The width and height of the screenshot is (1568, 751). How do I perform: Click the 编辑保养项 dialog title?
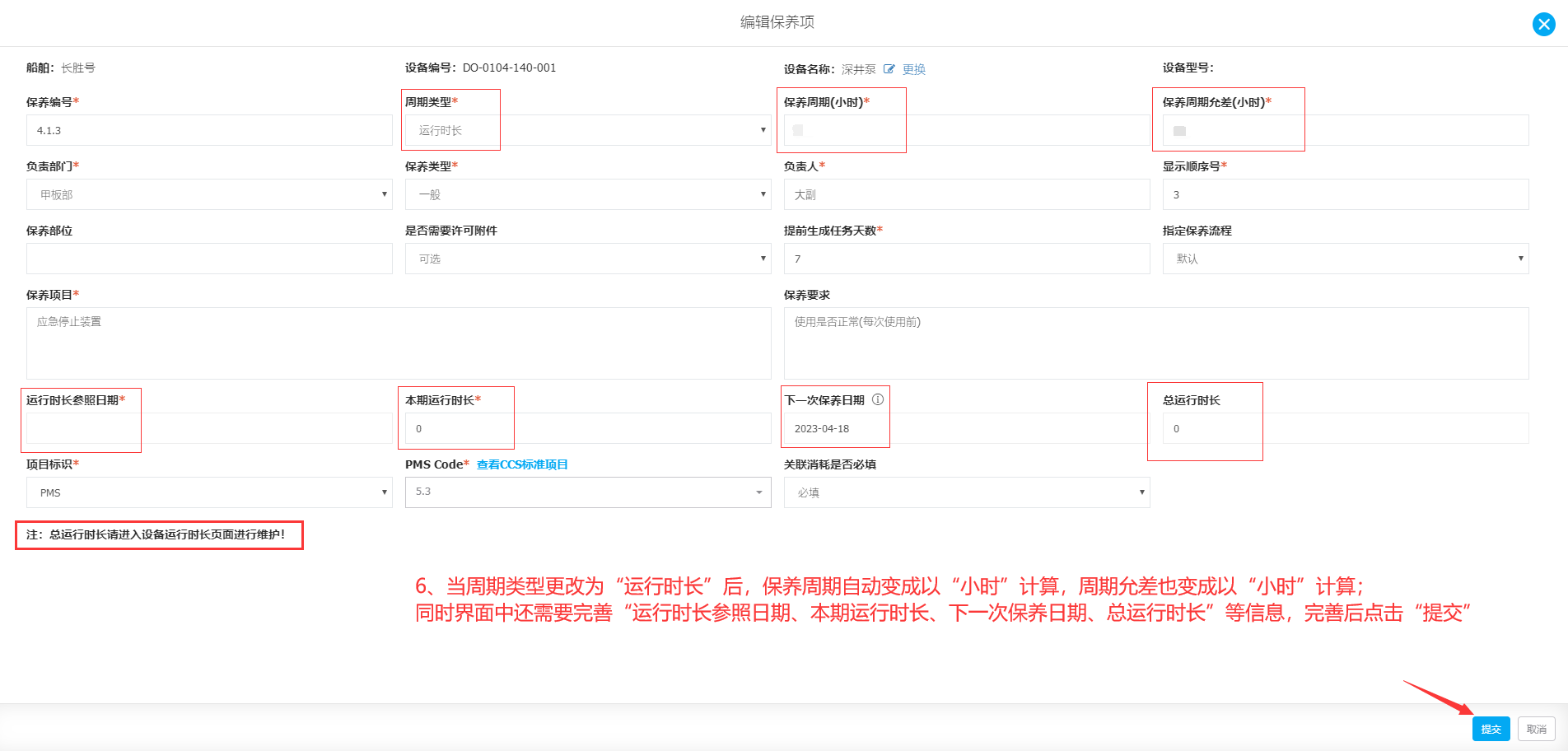pyautogui.click(x=777, y=22)
